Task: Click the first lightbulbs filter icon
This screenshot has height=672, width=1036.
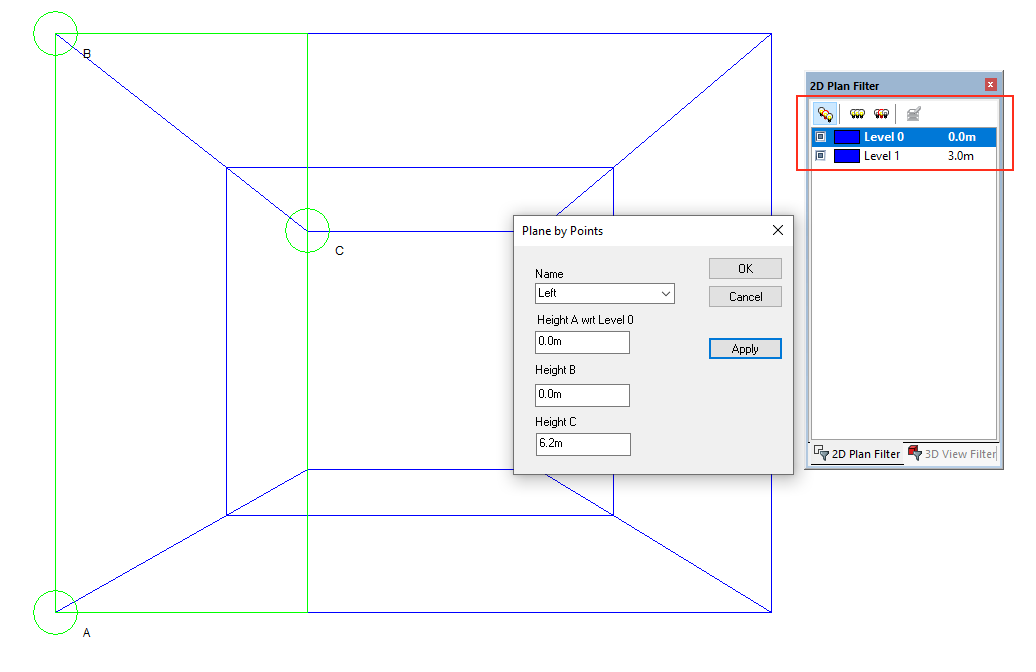Action: pos(825,114)
